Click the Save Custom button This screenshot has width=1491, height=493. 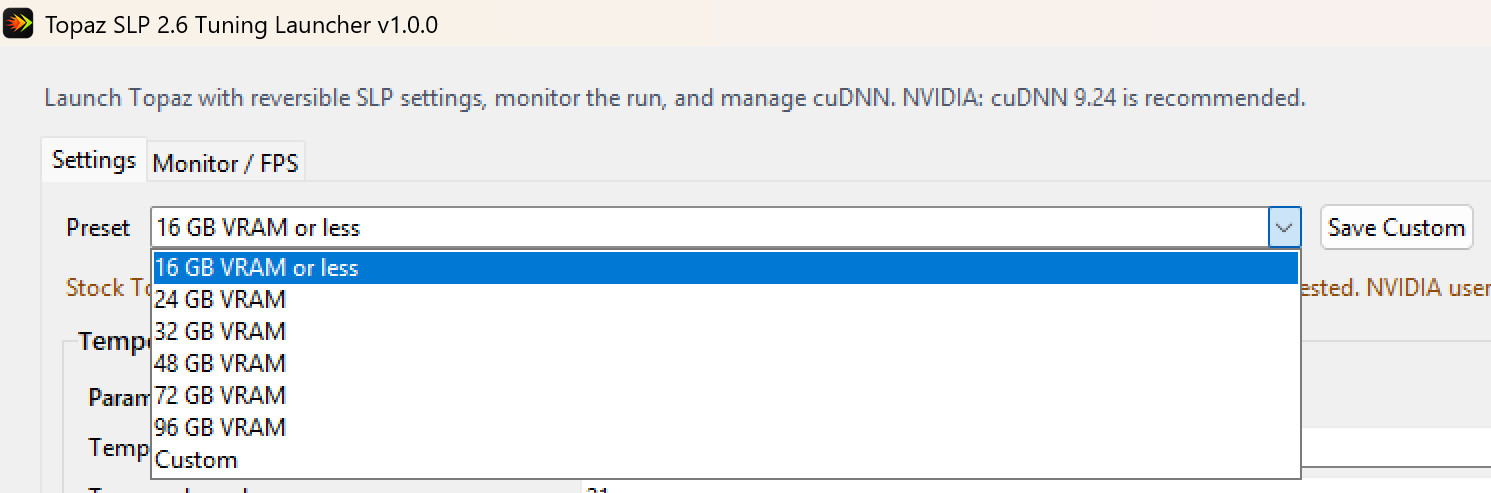coord(1396,228)
